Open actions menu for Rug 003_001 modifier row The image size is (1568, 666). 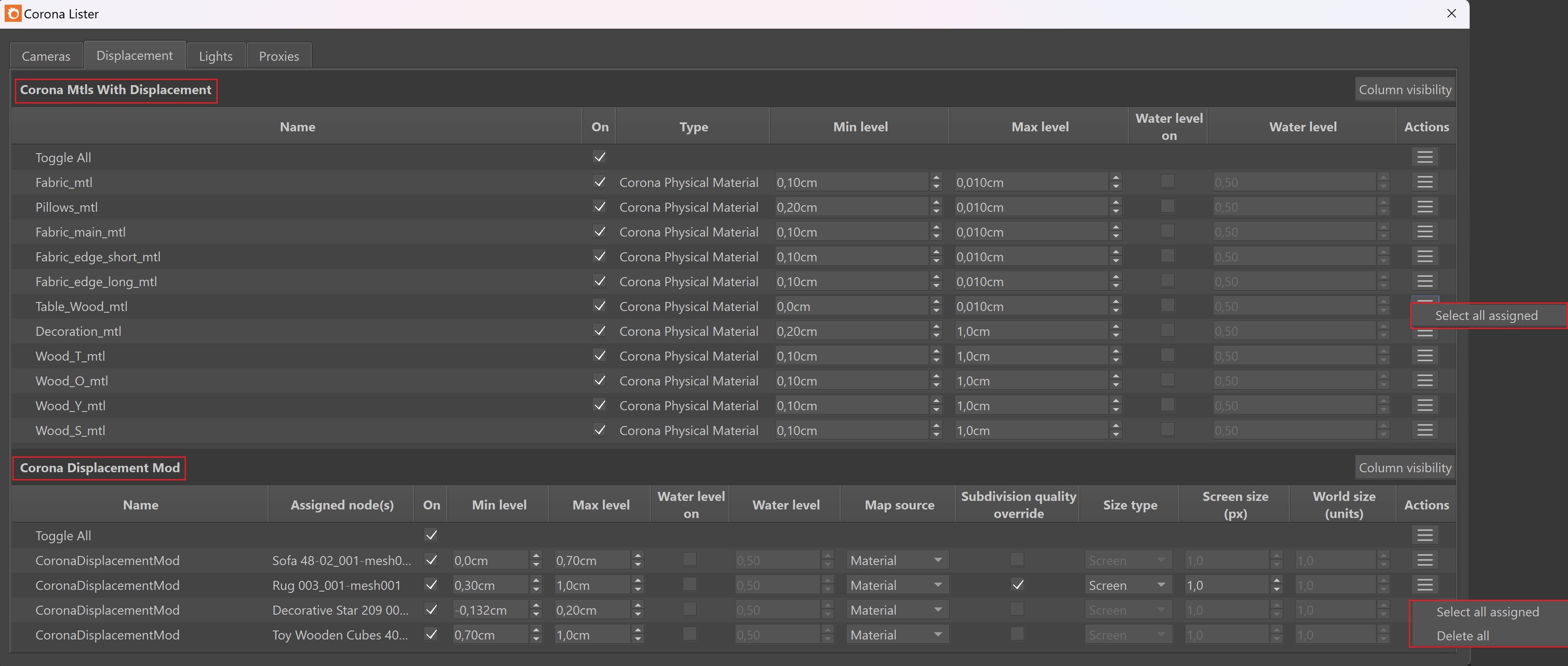[x=1424, y=585]
